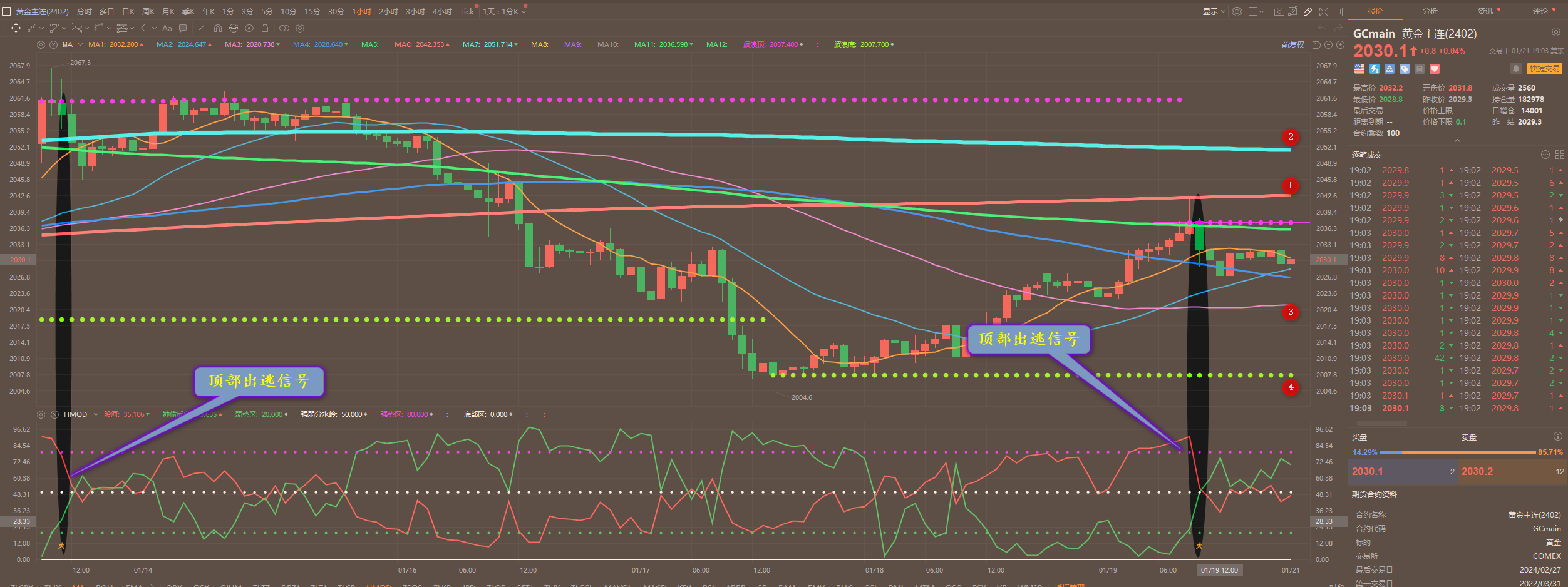Click the 前复权 adjustment button

pos(1293,45)
